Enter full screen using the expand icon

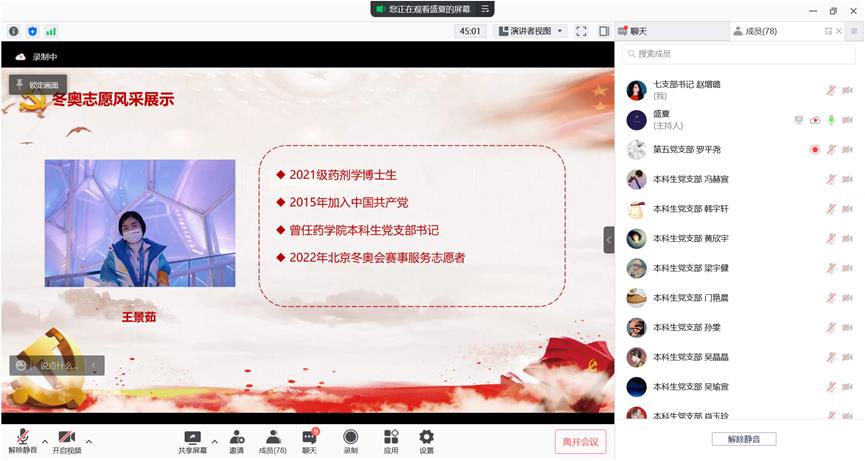point(582,31)
